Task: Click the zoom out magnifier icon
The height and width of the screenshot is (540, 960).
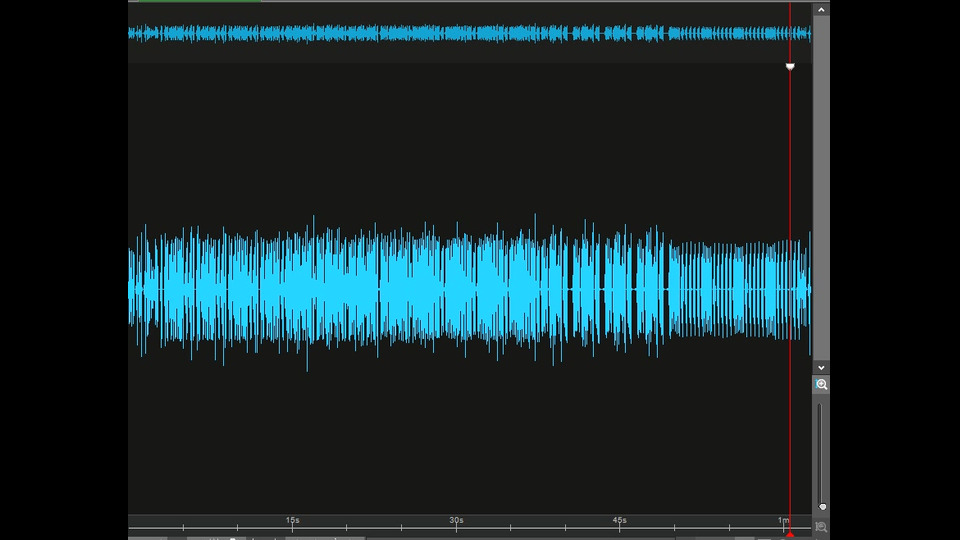Action: (821, 527)
